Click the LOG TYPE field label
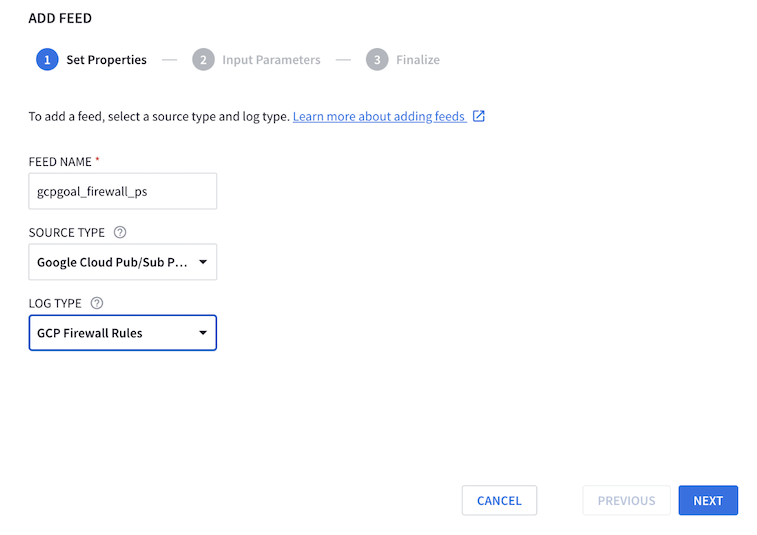The image size is (757, 535). [x=55, y=303]
